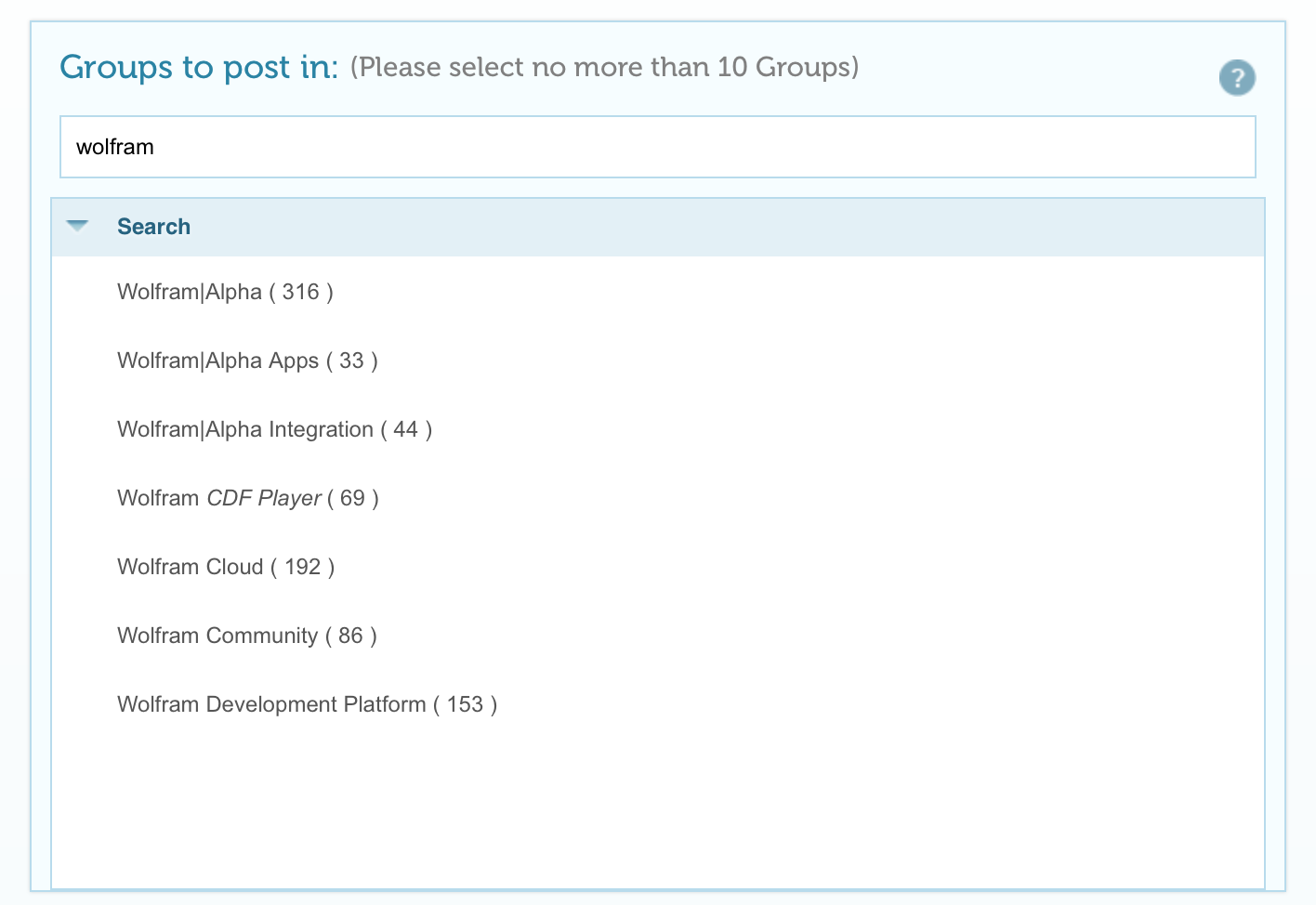This screenshot has height=905, width=1316.
Task: Collapse the Search results triangle
Action: click(x=77, y=226)
